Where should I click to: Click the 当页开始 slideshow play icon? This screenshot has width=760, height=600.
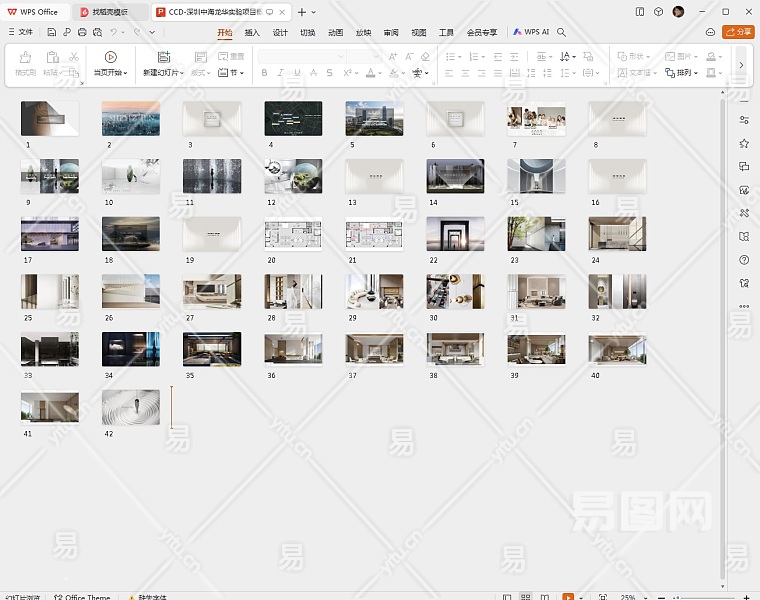(110, 57)
